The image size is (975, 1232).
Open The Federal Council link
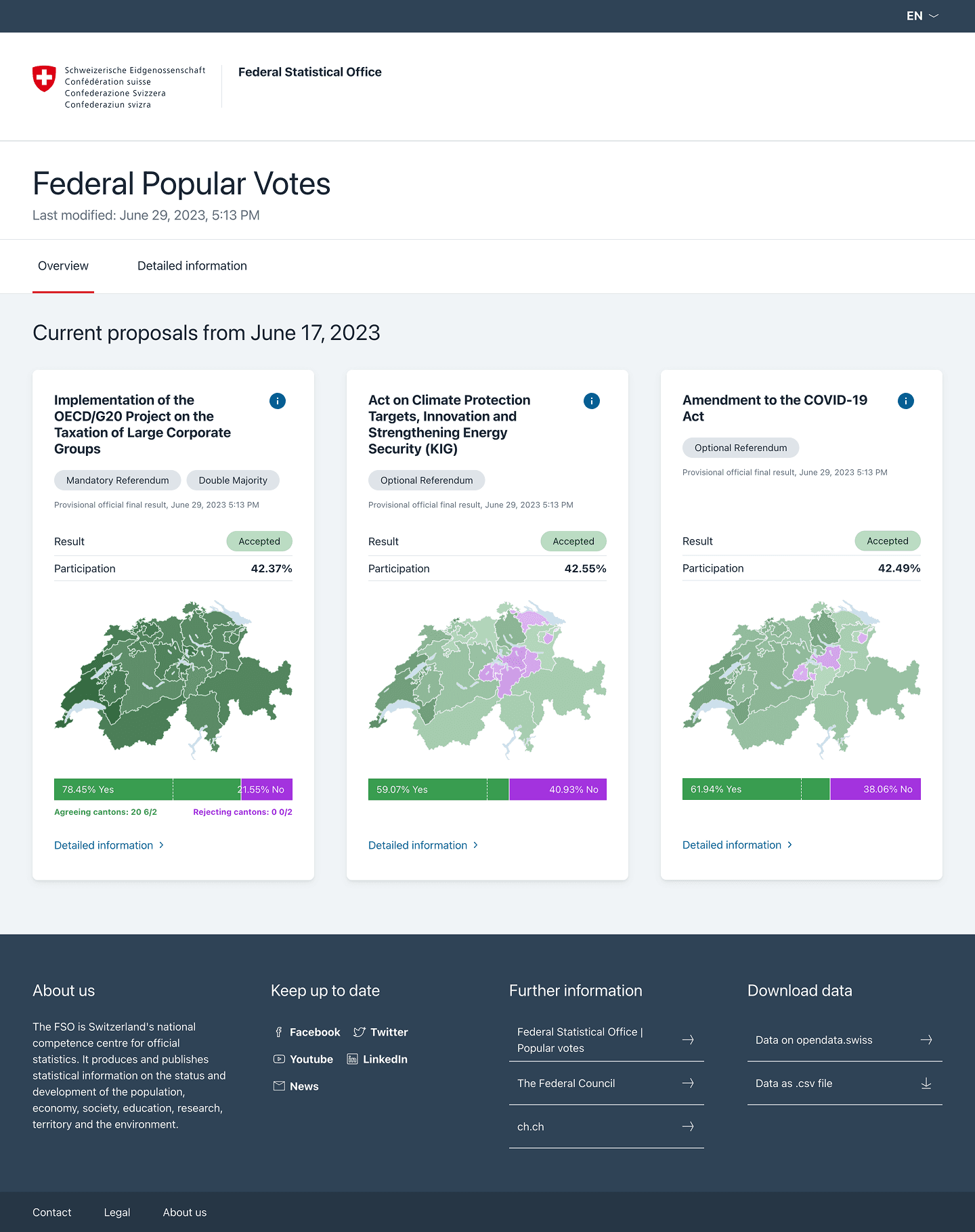point(606,1084)
